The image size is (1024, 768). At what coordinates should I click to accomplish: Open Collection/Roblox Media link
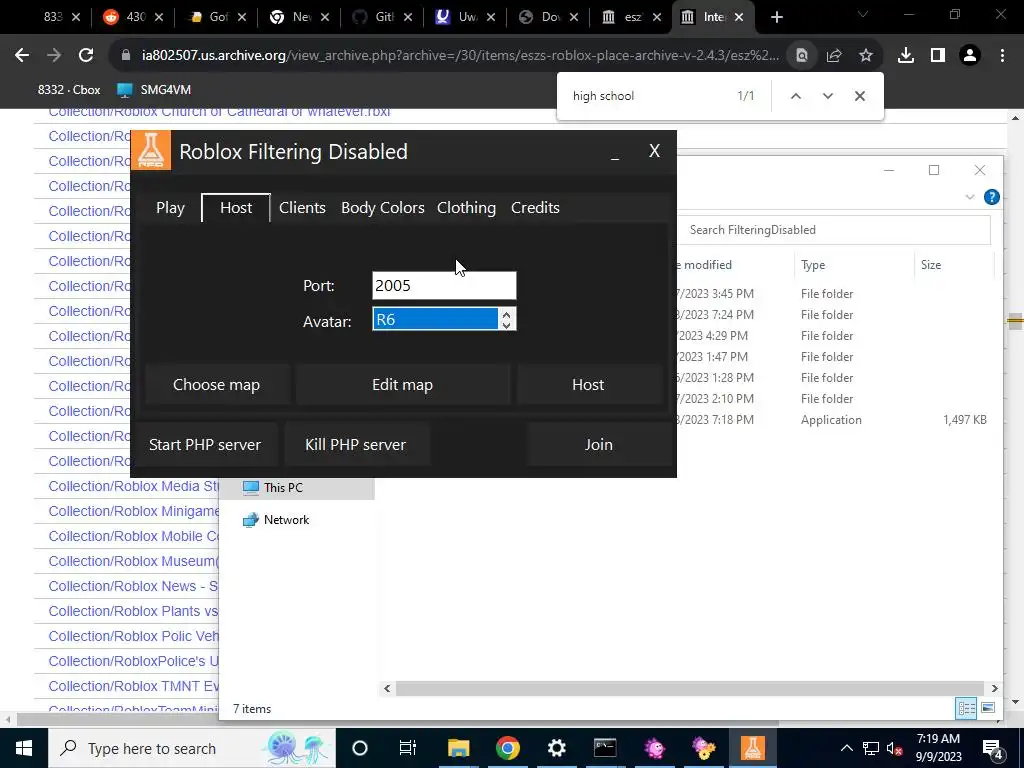[x=133, y=486]
